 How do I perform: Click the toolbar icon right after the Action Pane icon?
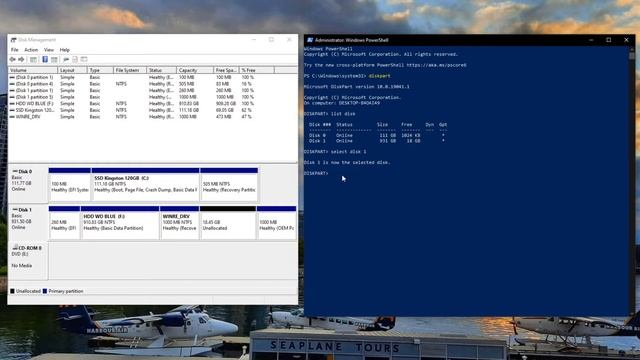[x=66, y=60]
